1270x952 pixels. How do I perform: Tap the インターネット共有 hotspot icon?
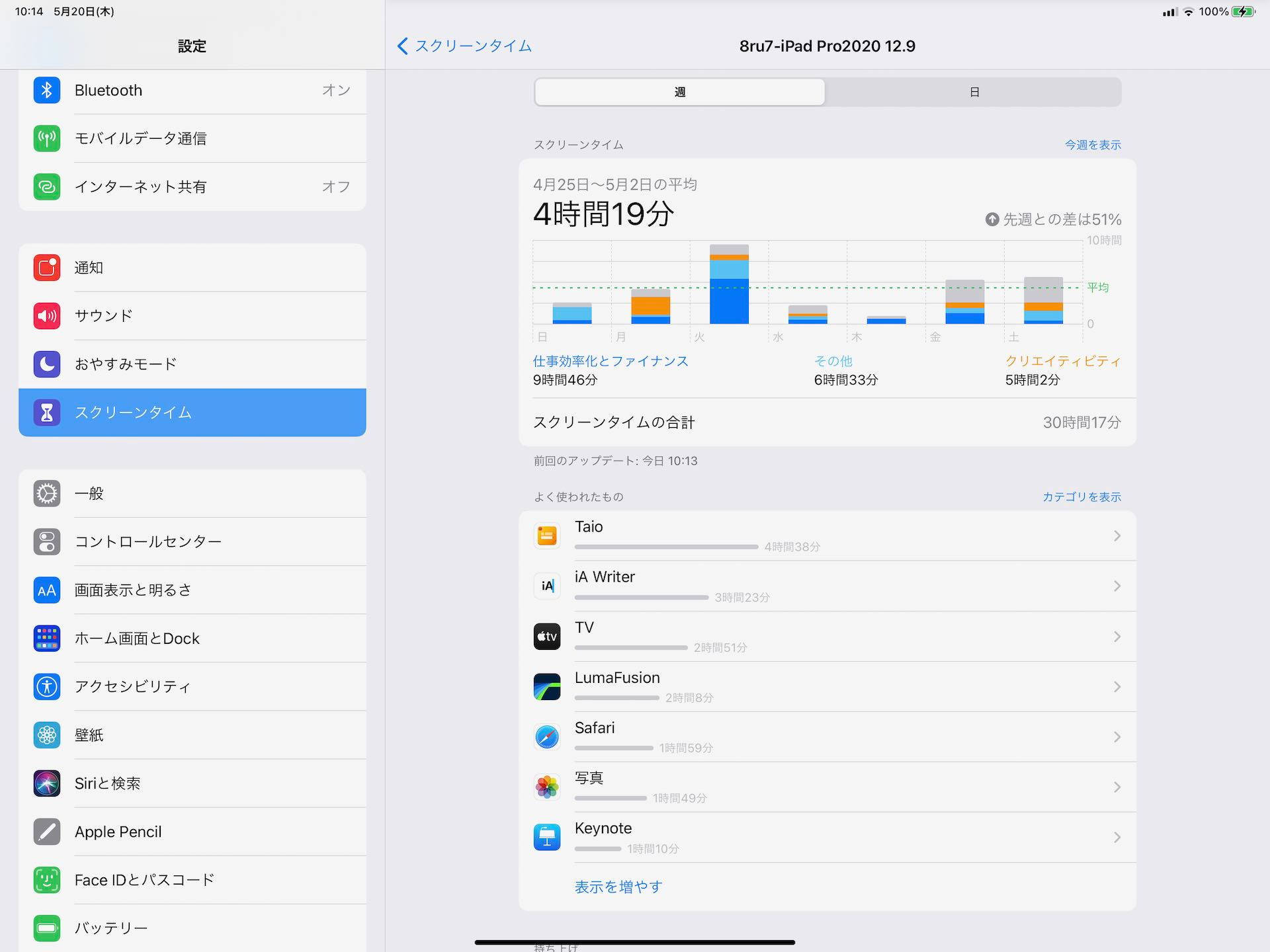[47, 186]
